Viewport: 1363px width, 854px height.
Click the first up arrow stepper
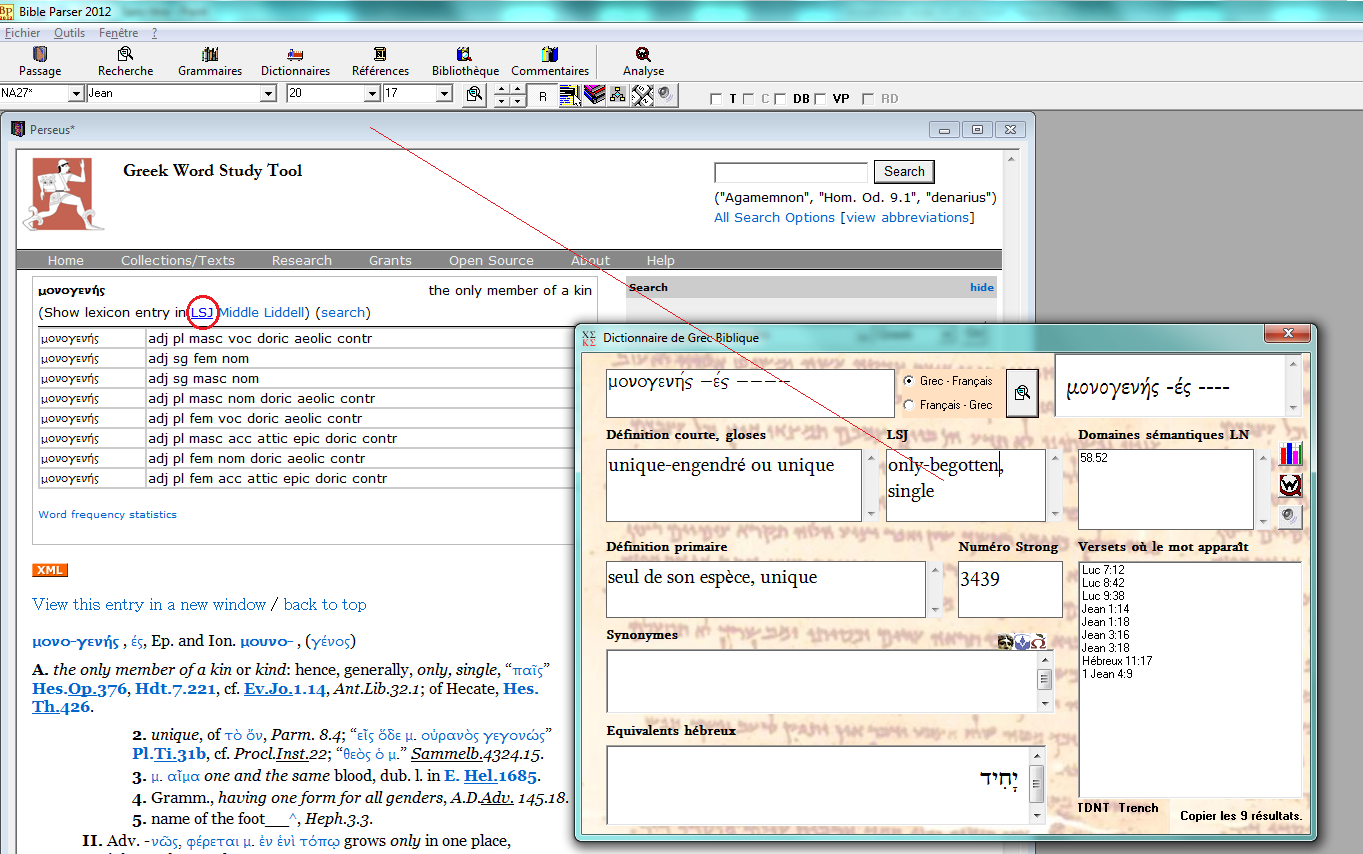coord(501,89)
